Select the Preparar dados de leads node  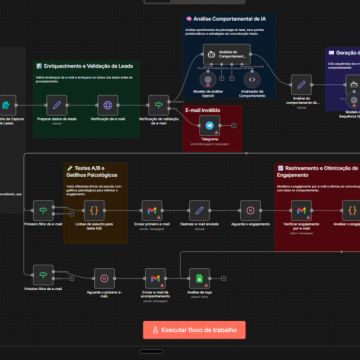tap(57, 105)
